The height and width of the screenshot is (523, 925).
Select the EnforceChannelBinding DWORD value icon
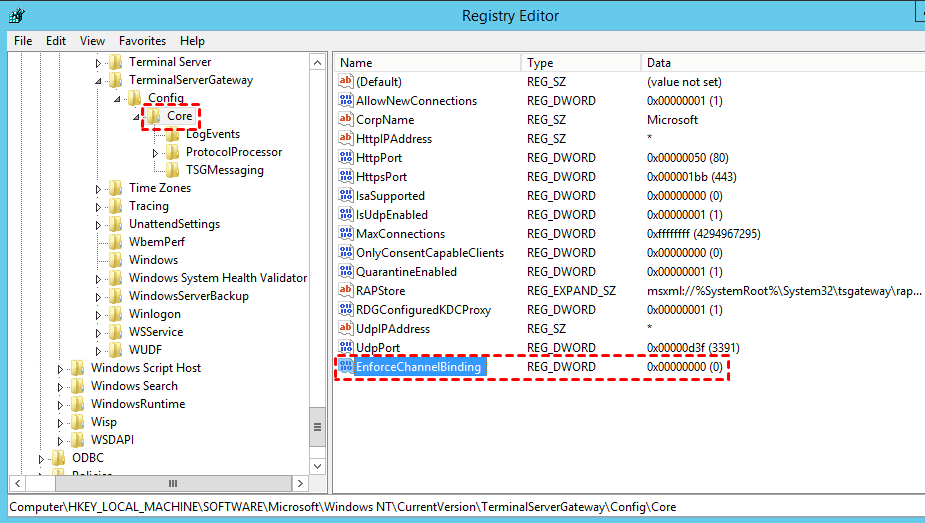pyautogui.click(x=346, y=367)
